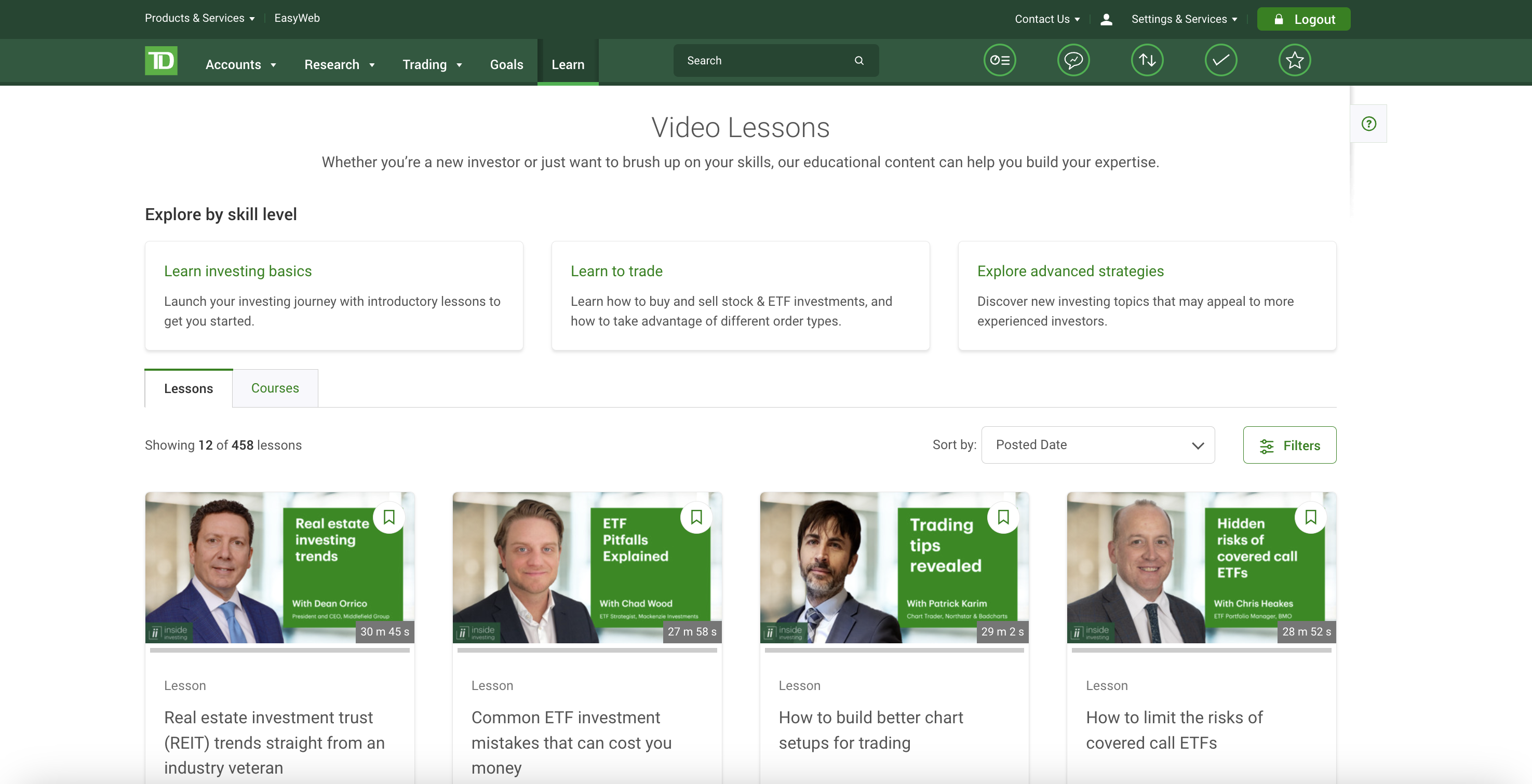
Task: Open the help question mark icon
Action: click(x=1369, y=124)
